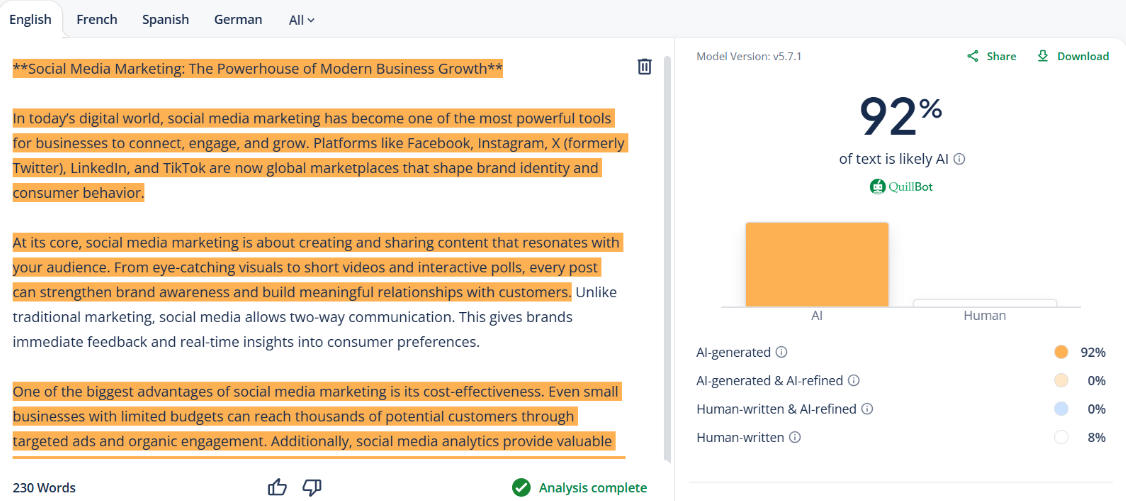Select the English language tab
1126x501 pixels.
[x=30, y=19]
